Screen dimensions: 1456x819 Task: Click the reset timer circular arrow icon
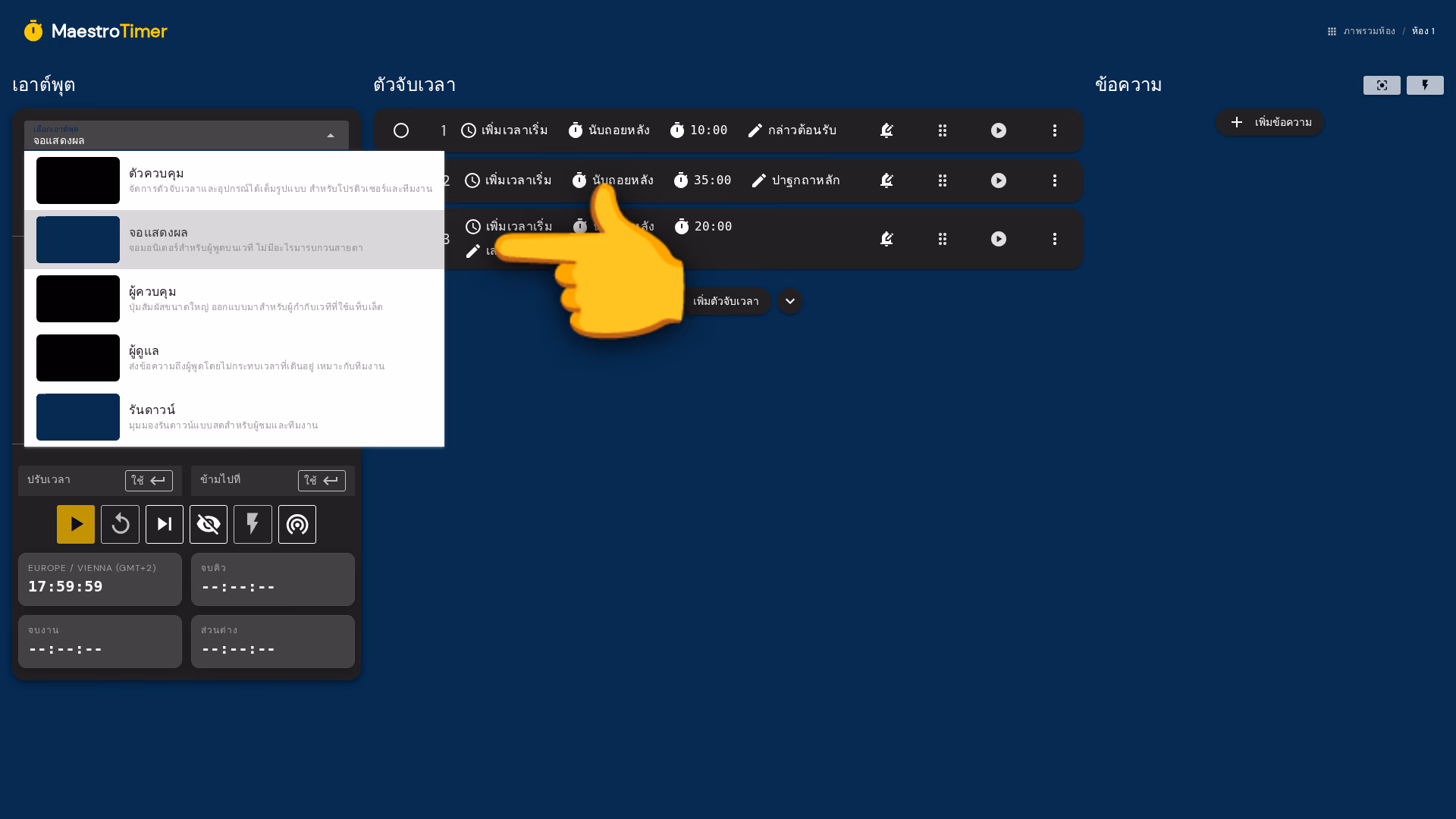pos(120,524)
